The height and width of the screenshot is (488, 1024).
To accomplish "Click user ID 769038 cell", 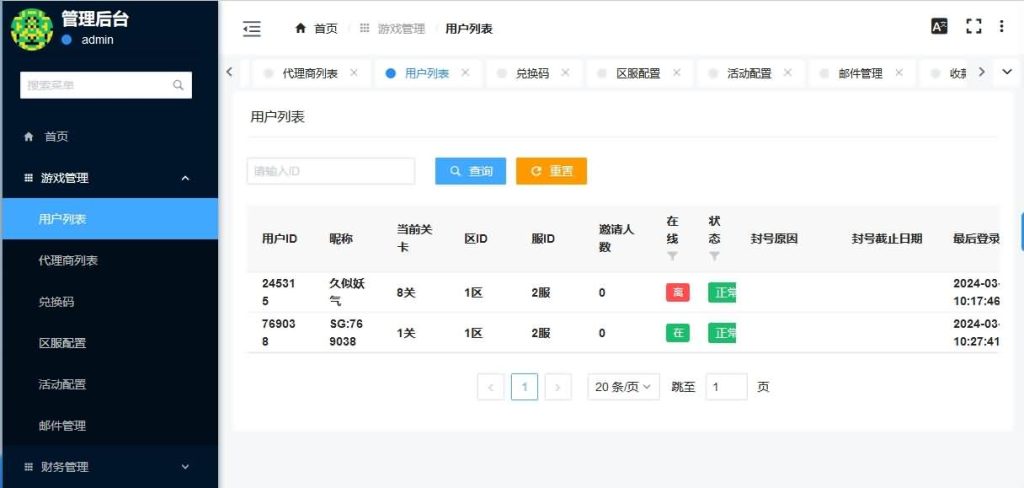I will (279, 333).
